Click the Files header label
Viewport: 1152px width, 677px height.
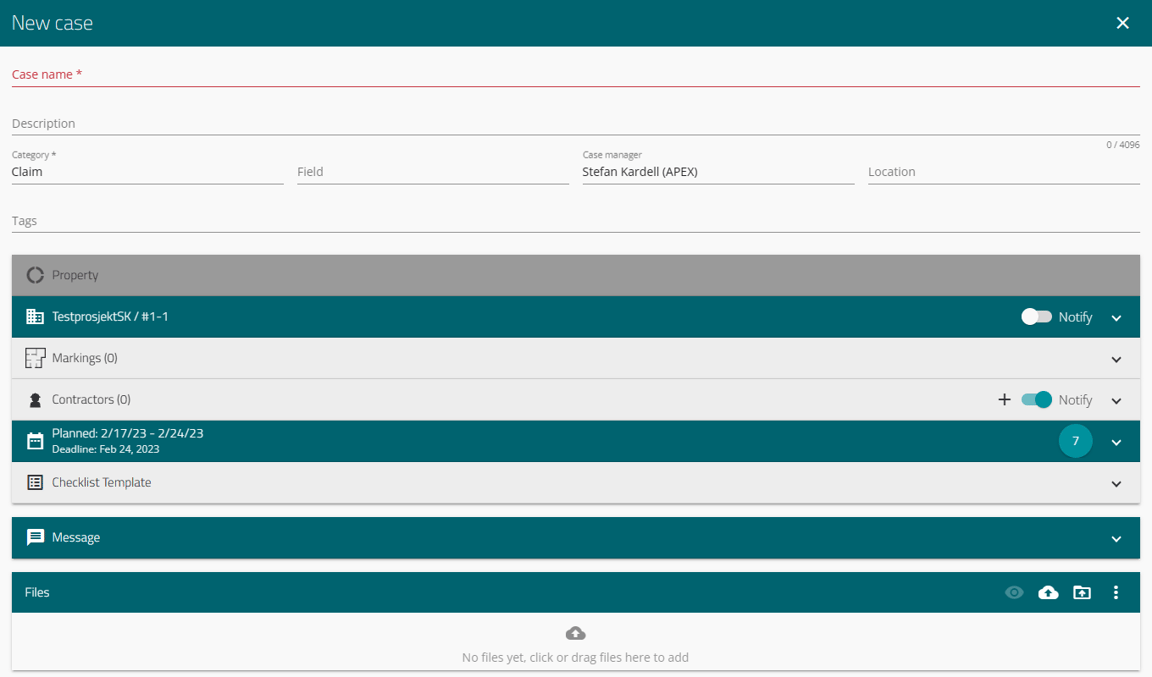[37, 592]
